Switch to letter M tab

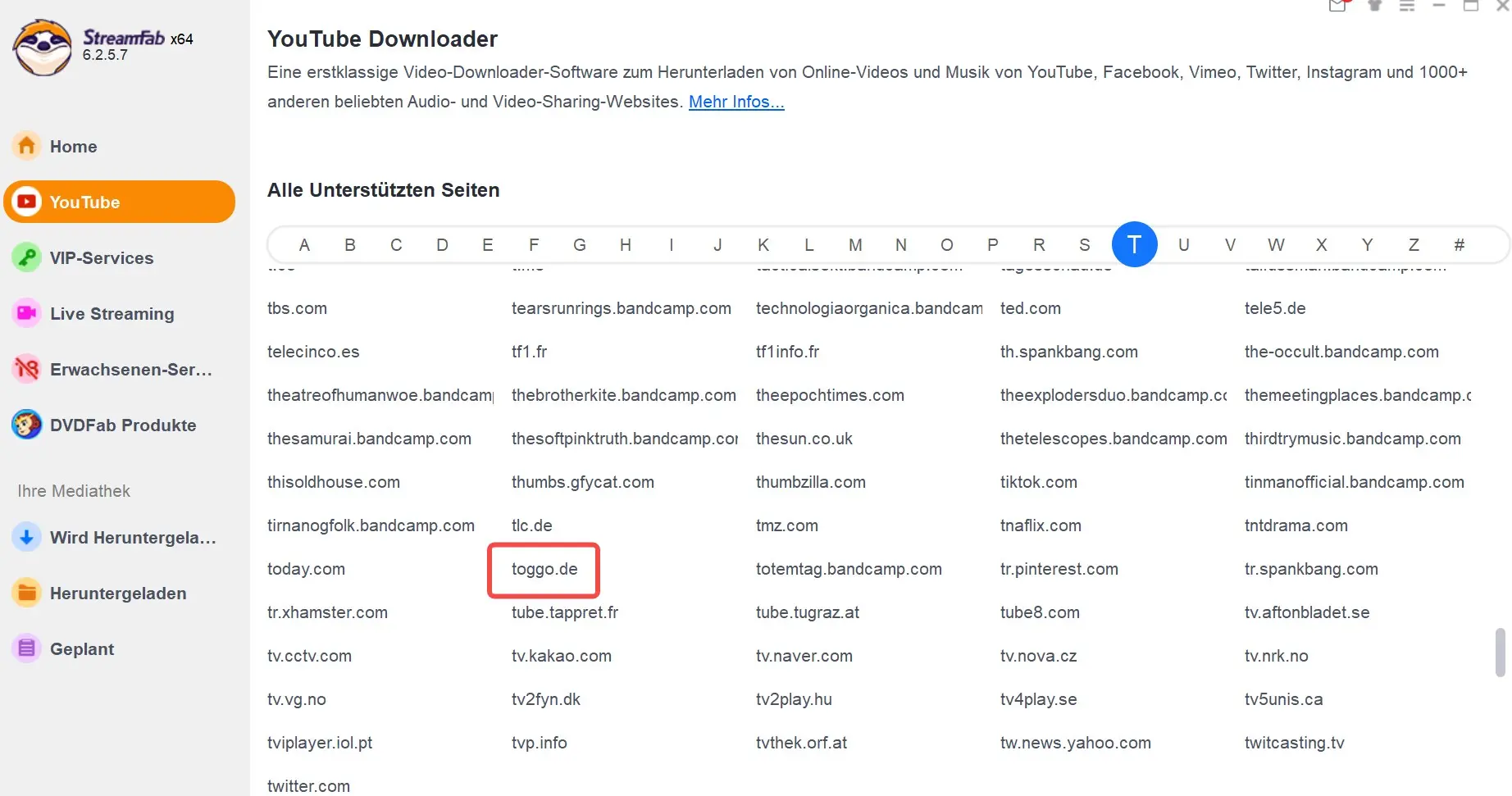pos(855,244)
